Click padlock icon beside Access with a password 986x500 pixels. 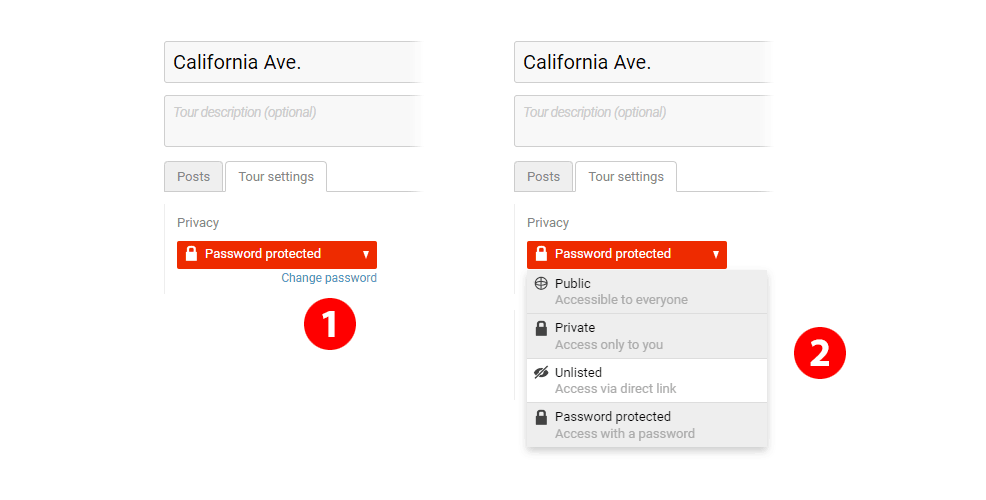pyautogui.click(x=541, y=416)
